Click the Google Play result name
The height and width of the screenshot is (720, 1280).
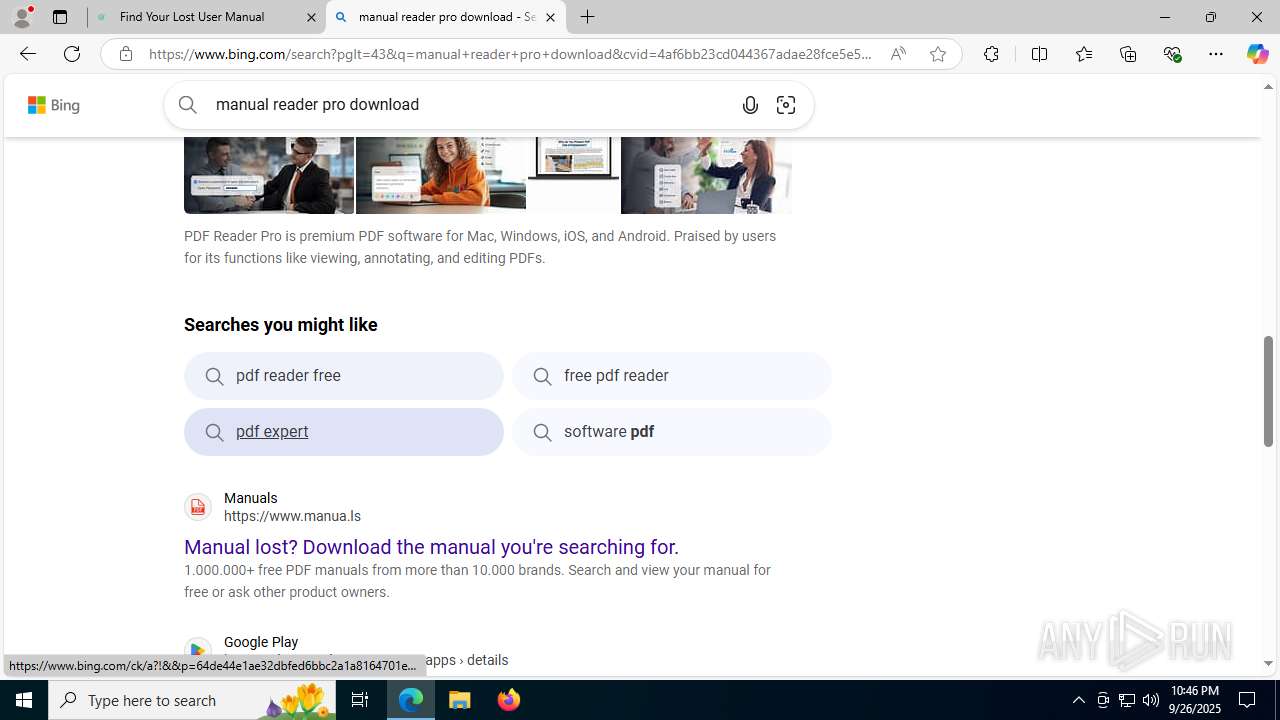click(261, 642)
